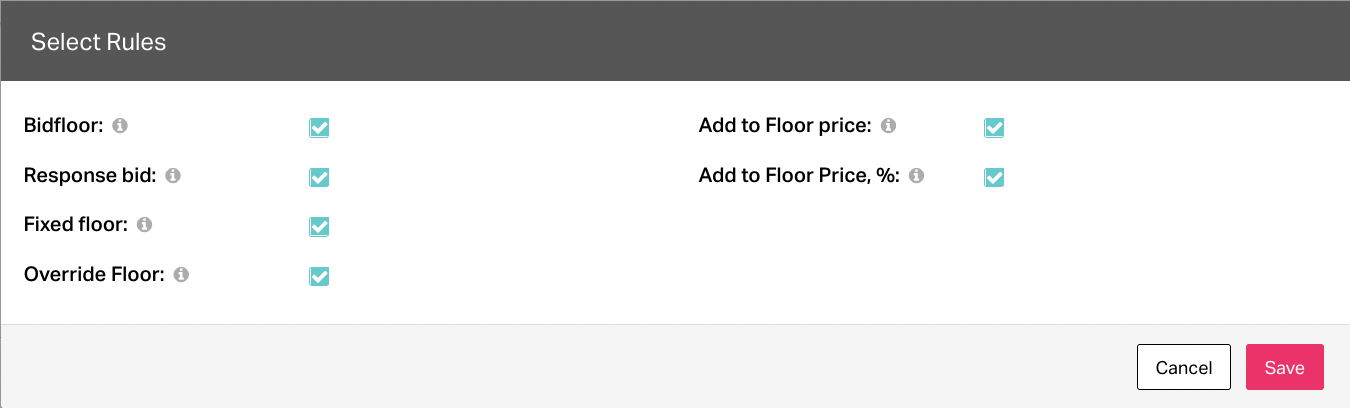Uncheck the Bidfloor checkbox

point(319,128)
